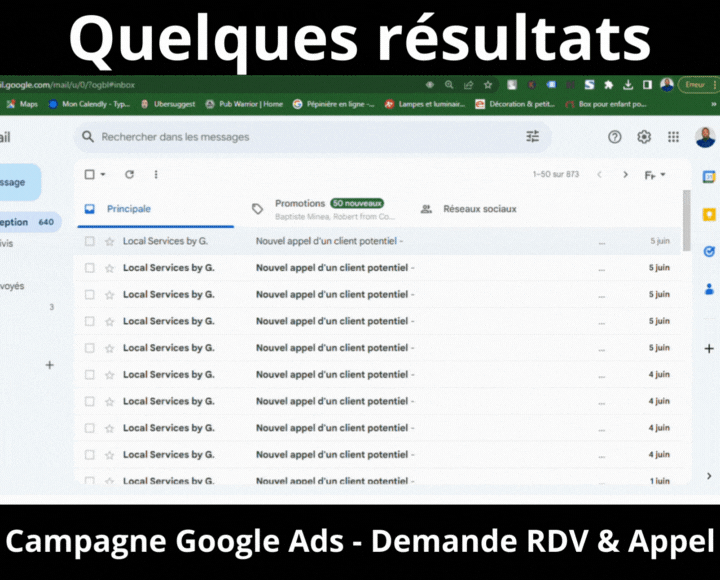The height and width of the screenshot is (580, 720).
Task: Check the fourth bold 5 juin email
Action: pyautogui.click(x=90, y=348)
